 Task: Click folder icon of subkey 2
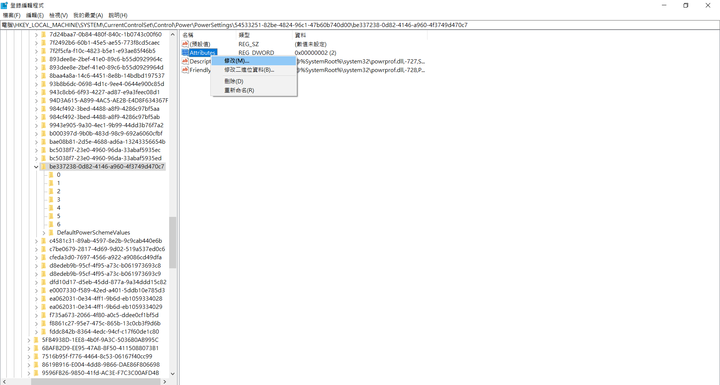(x=51, y=192)
